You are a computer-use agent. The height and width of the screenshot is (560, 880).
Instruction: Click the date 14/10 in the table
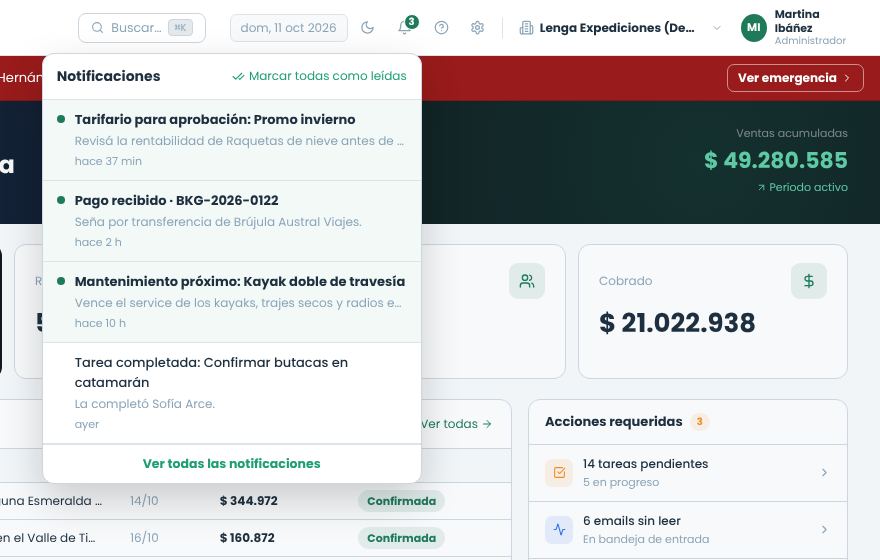click(x=144, y=501)
